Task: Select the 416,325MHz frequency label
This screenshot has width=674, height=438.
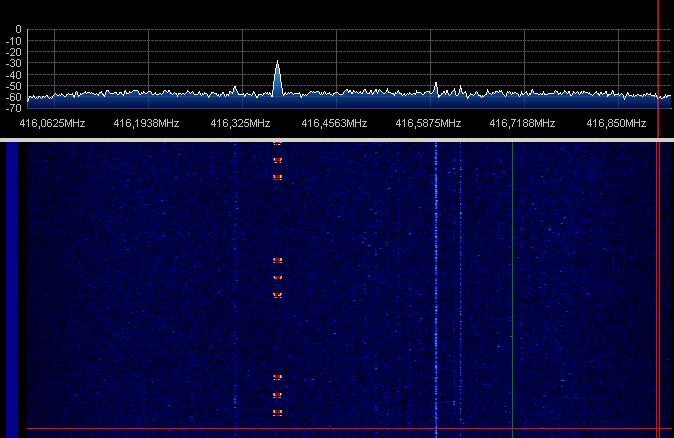Action: coord(240,123)
